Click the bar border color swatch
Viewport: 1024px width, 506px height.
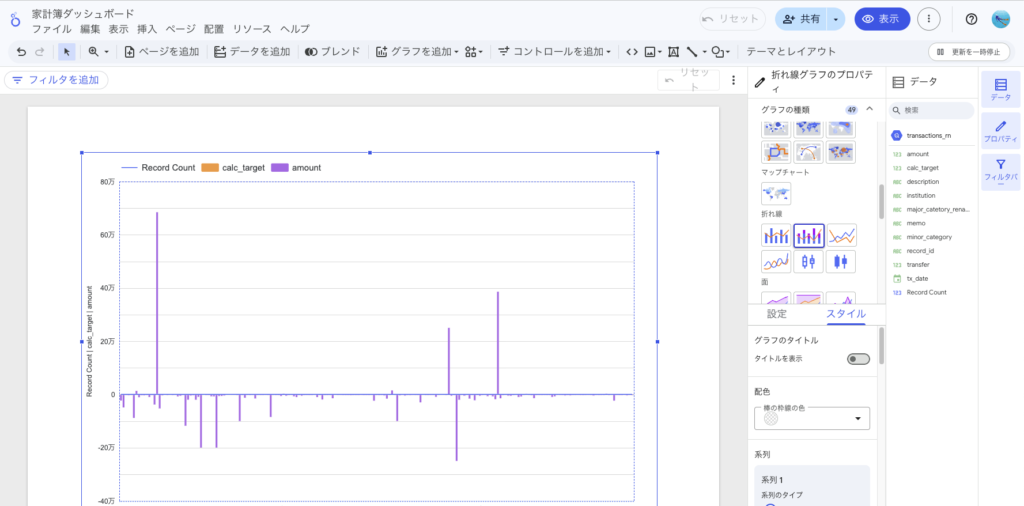click(771, 419)
